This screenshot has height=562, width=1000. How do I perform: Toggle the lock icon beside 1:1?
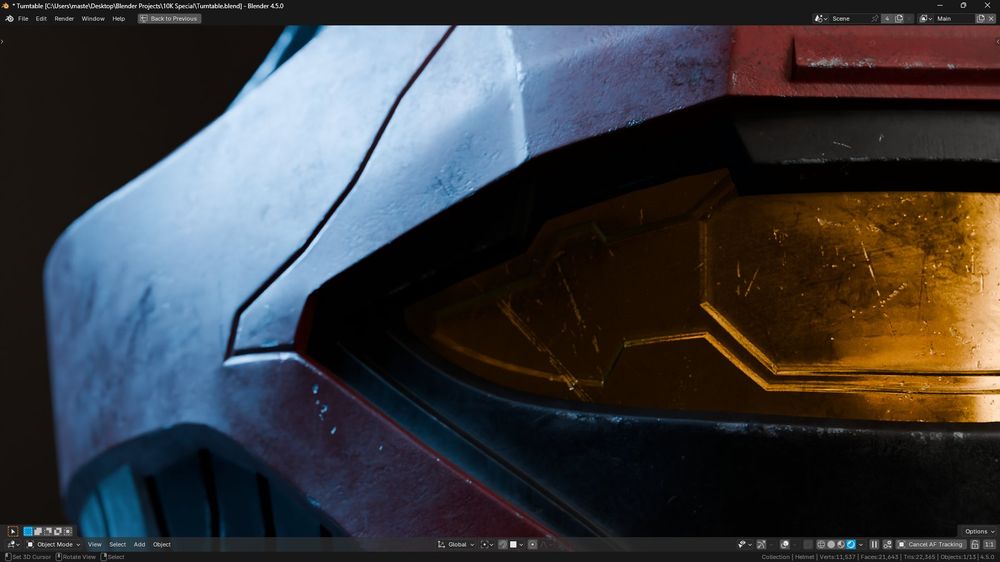pos(974,545)
